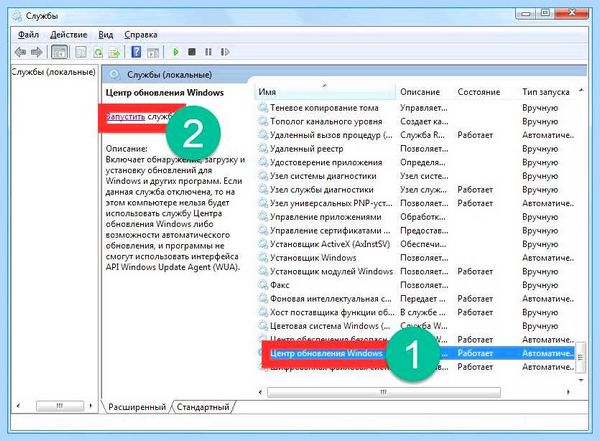The image size is (600, 441).
Task: Toggle the action pane toolbar icon
Action: click(x=153, y=52)
